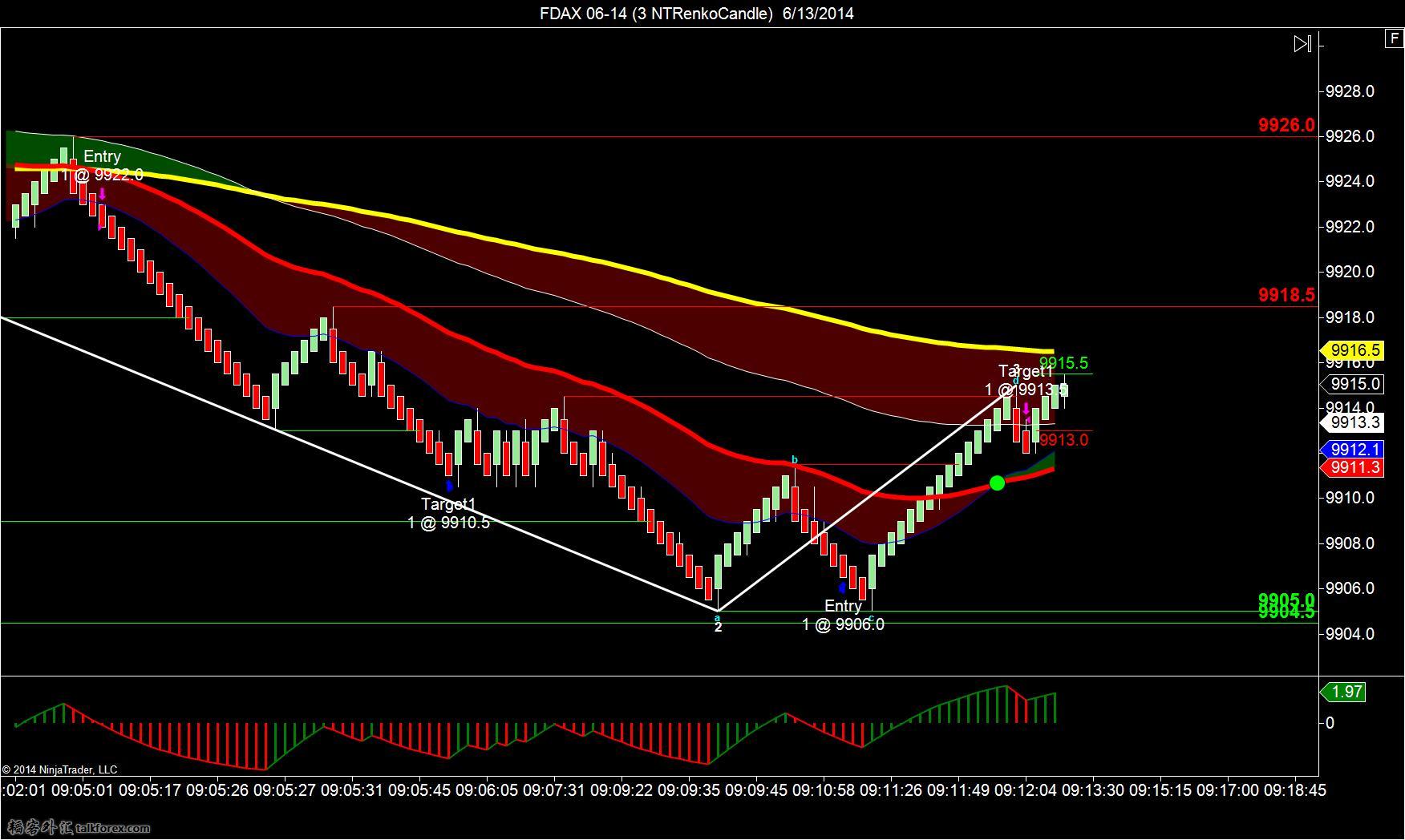Click the 9924.0 price axis label

[1350, 181]
